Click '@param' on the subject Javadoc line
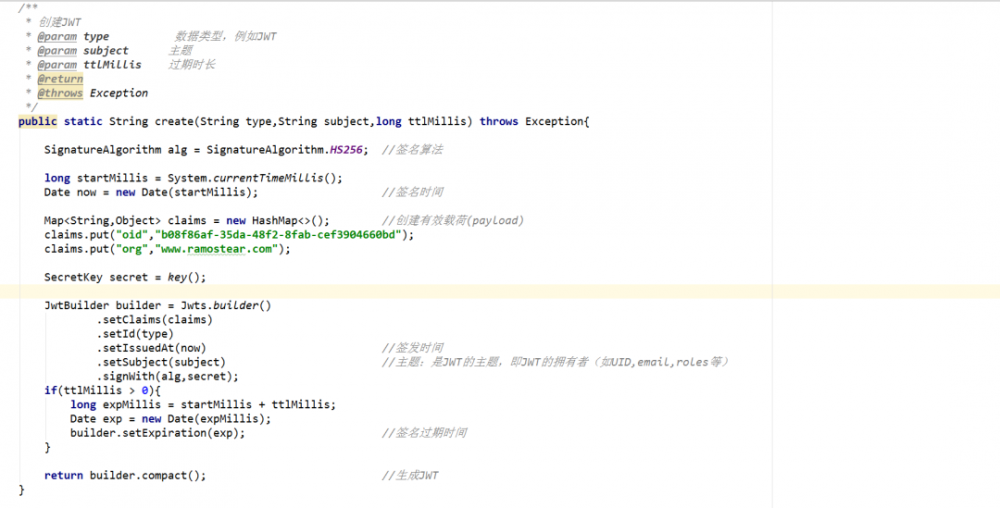 (57, 51)
